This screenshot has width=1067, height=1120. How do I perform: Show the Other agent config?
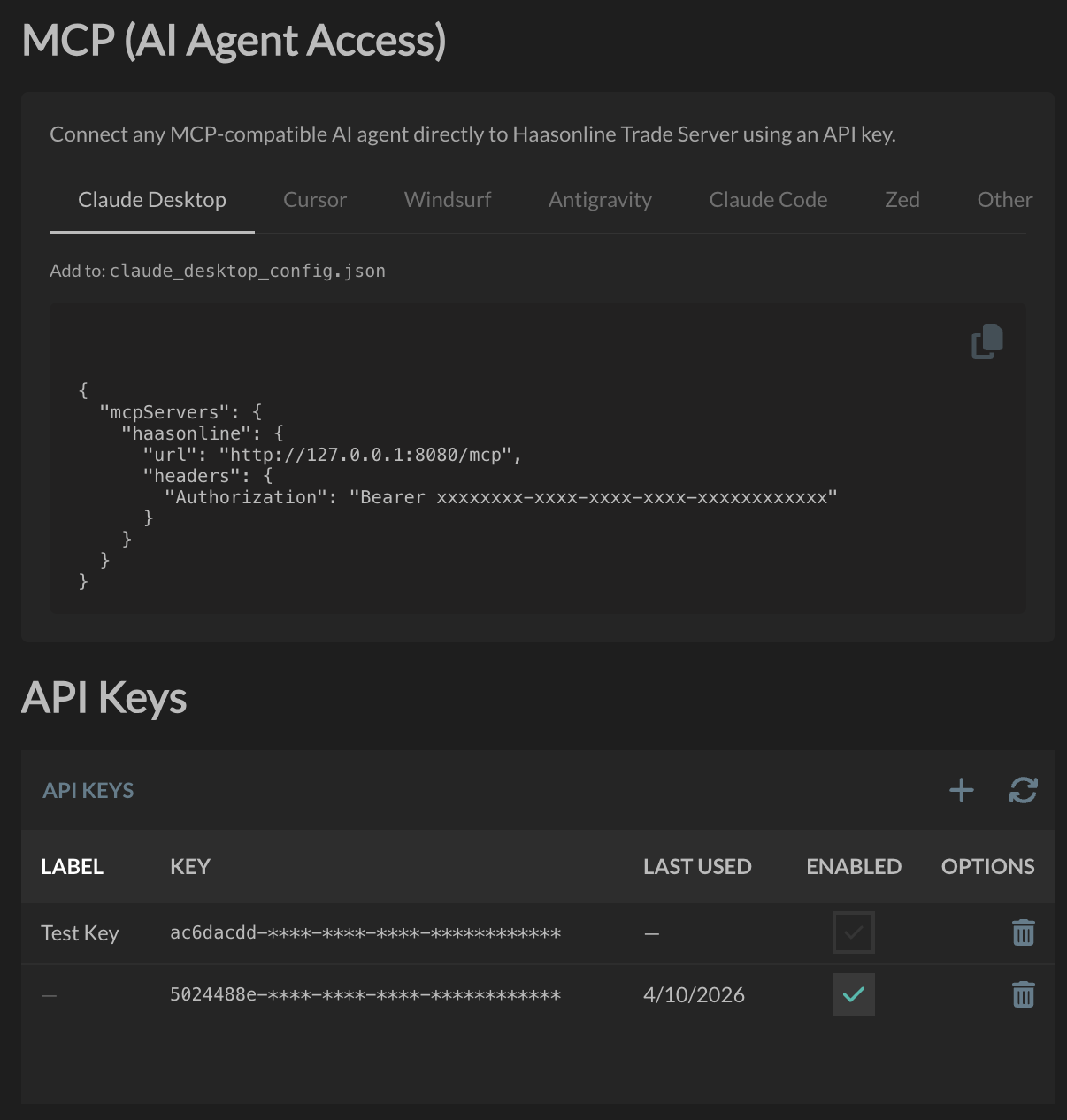click(x=1004, y=200)
